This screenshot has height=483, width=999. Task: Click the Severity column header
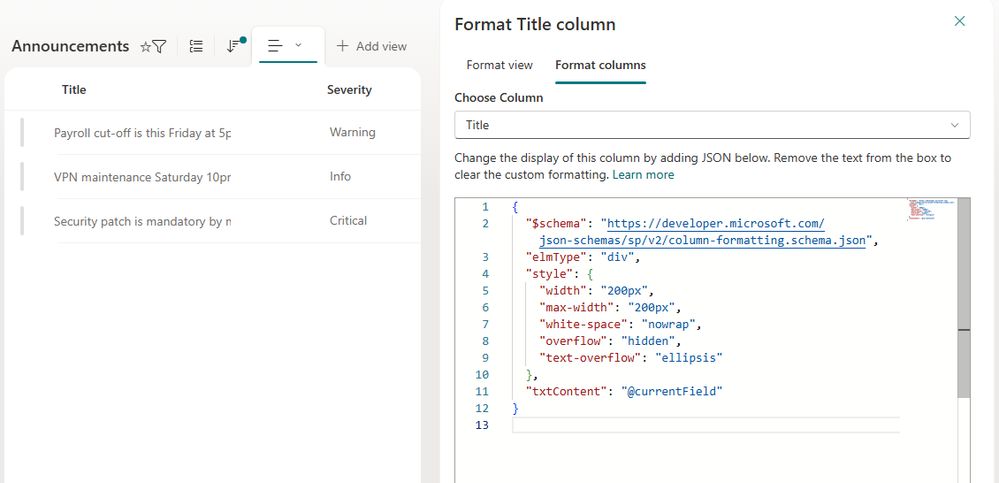click(349, 90)
